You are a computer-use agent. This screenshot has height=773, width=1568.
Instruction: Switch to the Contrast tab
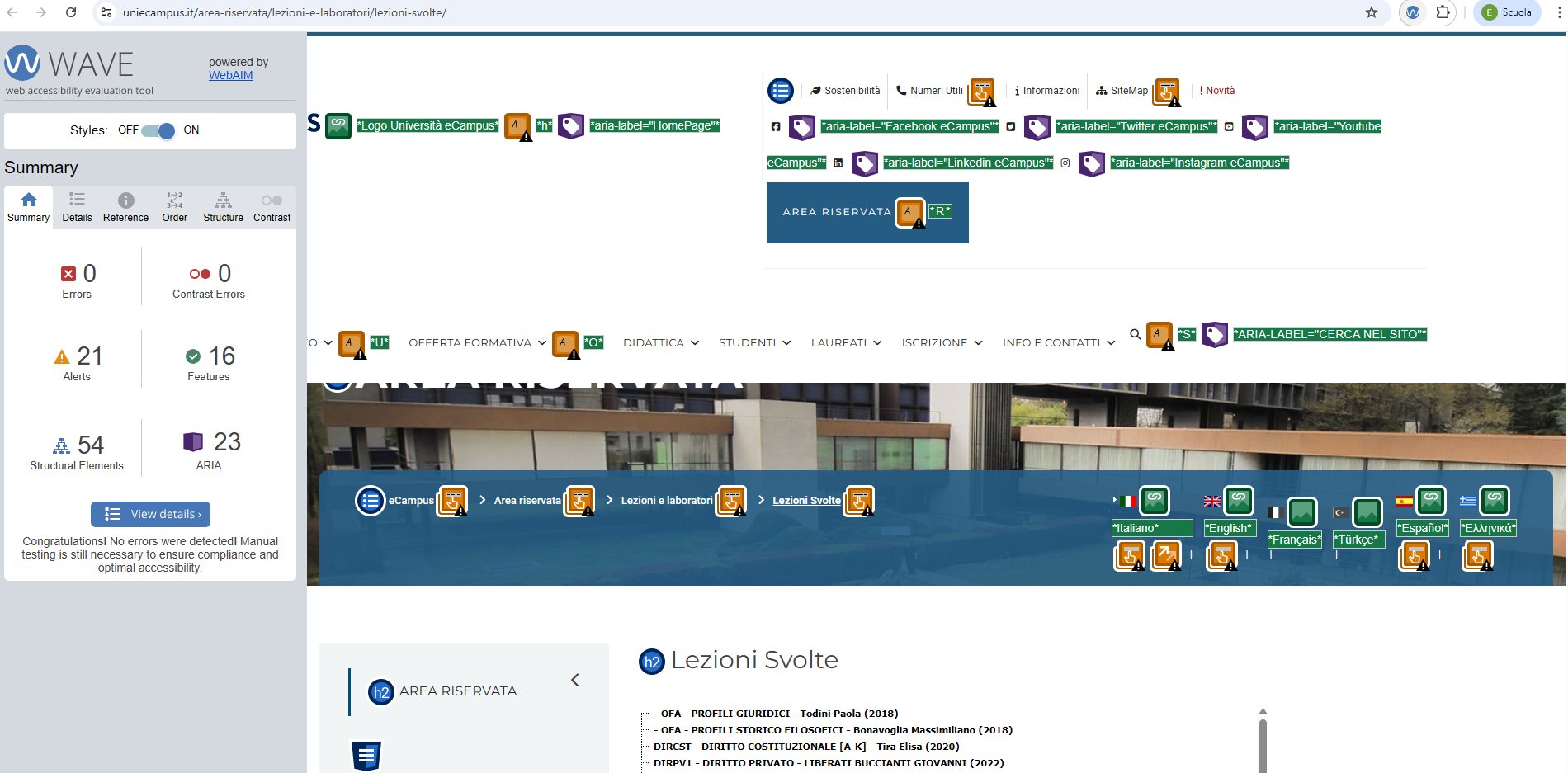(x=272, y=207)
